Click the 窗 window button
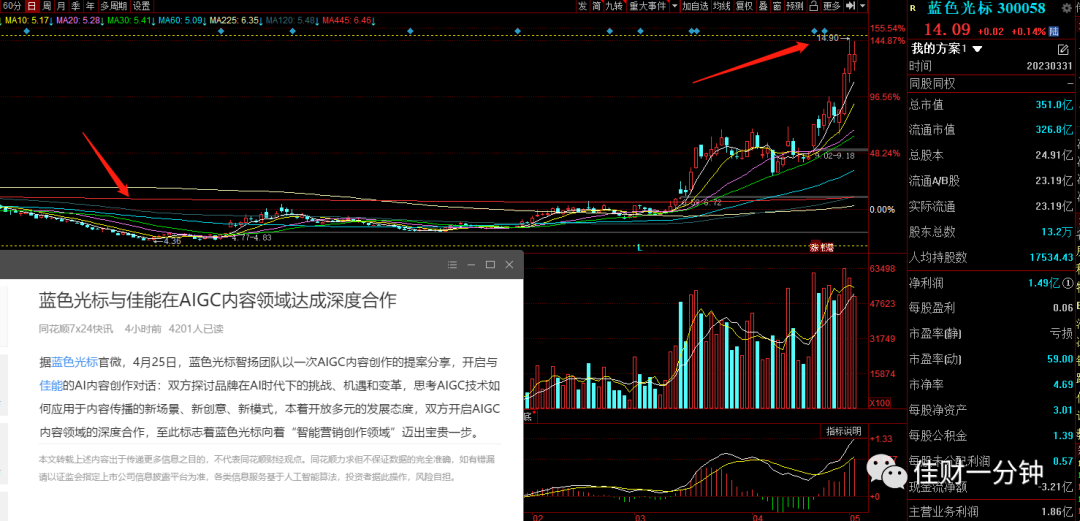This screenshot has height=521, width=1080. point(777,6)
